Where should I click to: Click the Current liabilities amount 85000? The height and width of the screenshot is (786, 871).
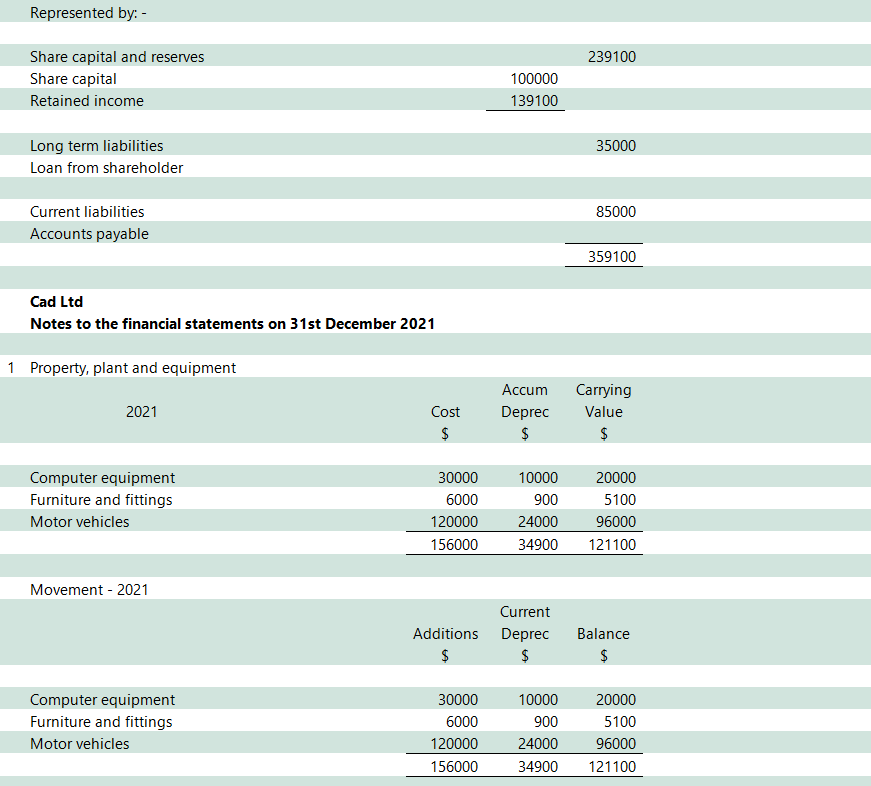click(x=615, y=212)
